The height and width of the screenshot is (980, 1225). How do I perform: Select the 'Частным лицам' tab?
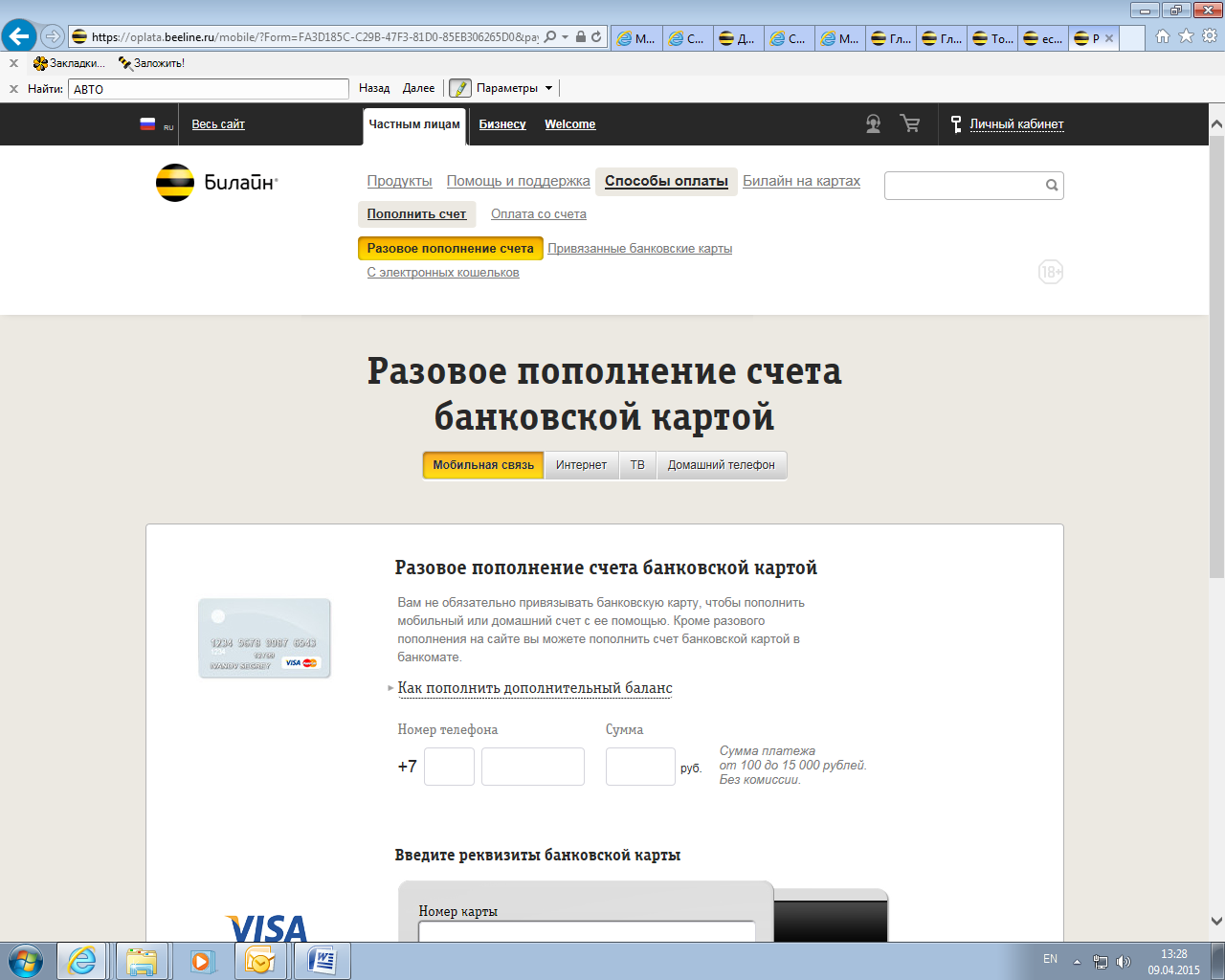pos(414,125)
